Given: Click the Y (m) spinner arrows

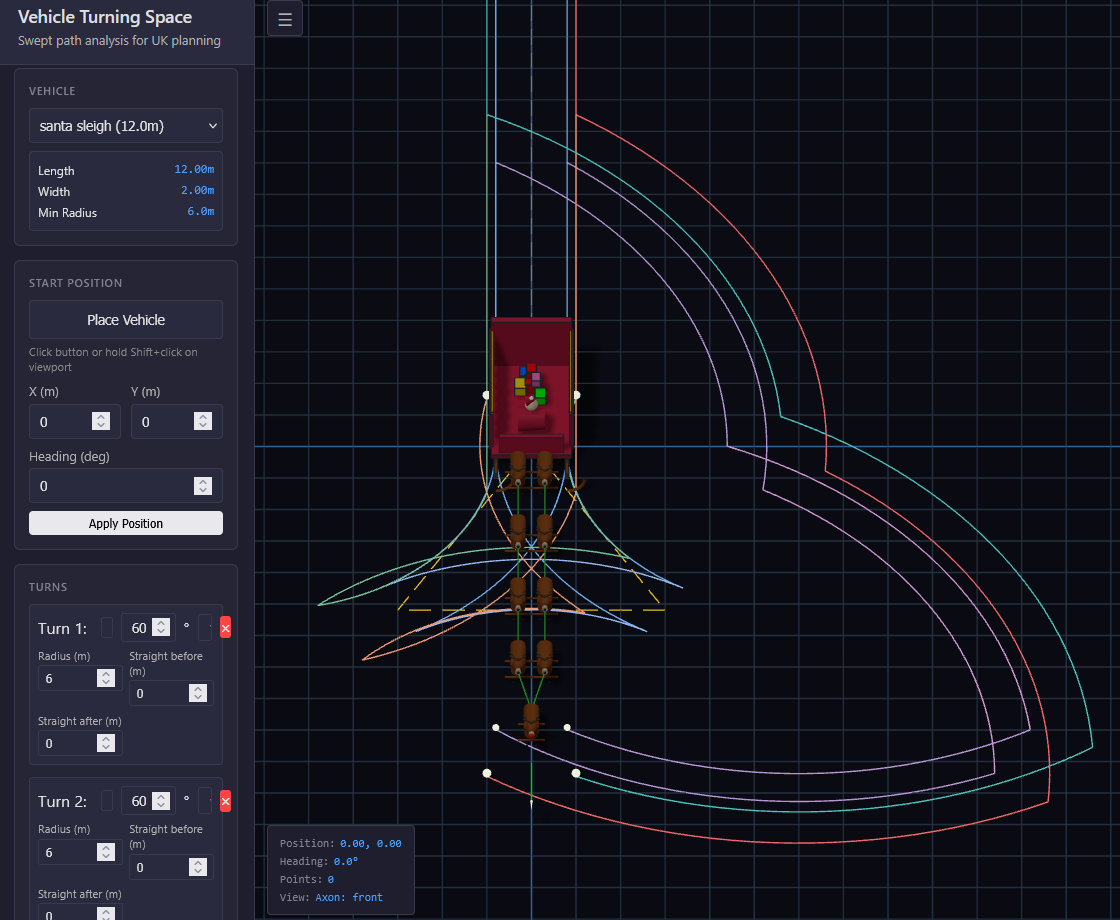Looking at the screenshot, I should coord(203,422).
